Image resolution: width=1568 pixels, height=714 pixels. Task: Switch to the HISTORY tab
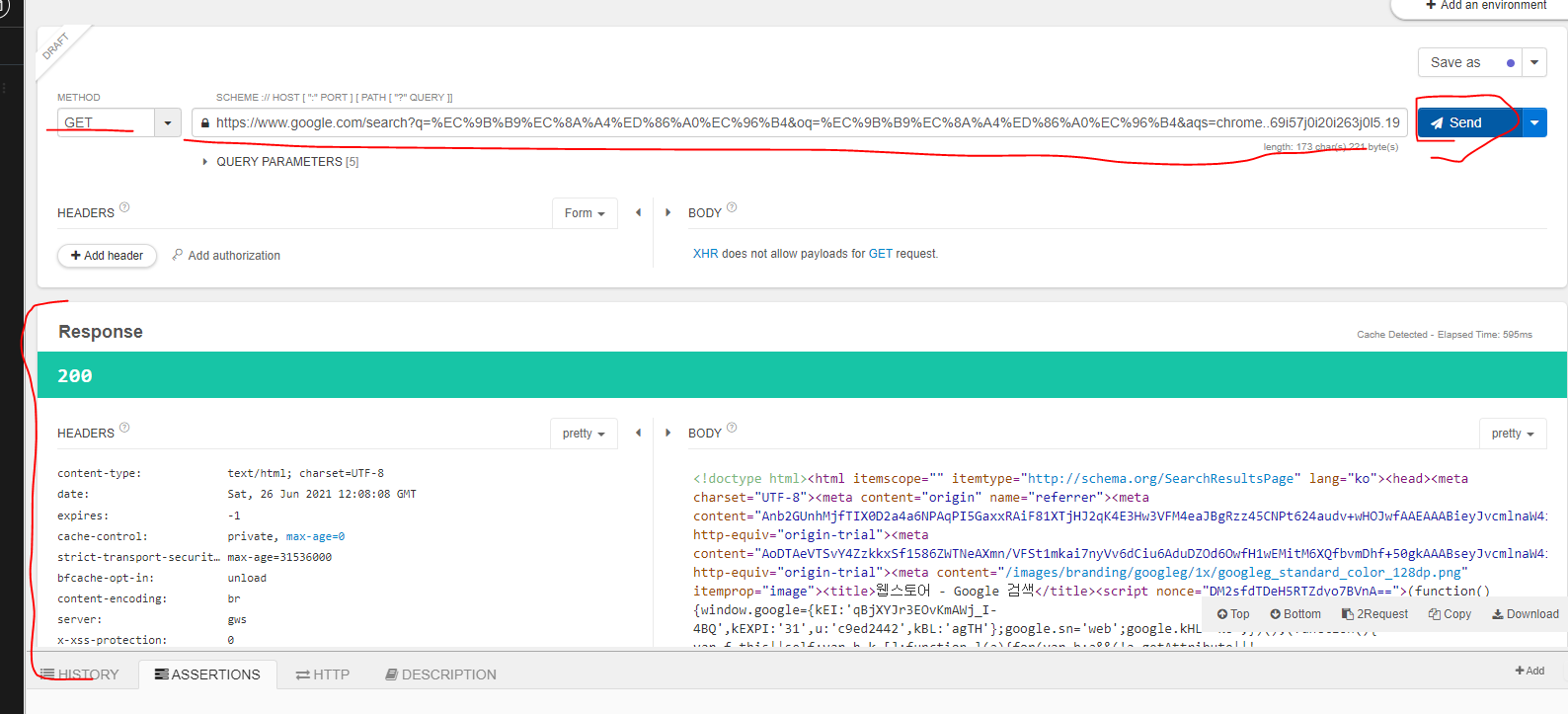[80, 674]
